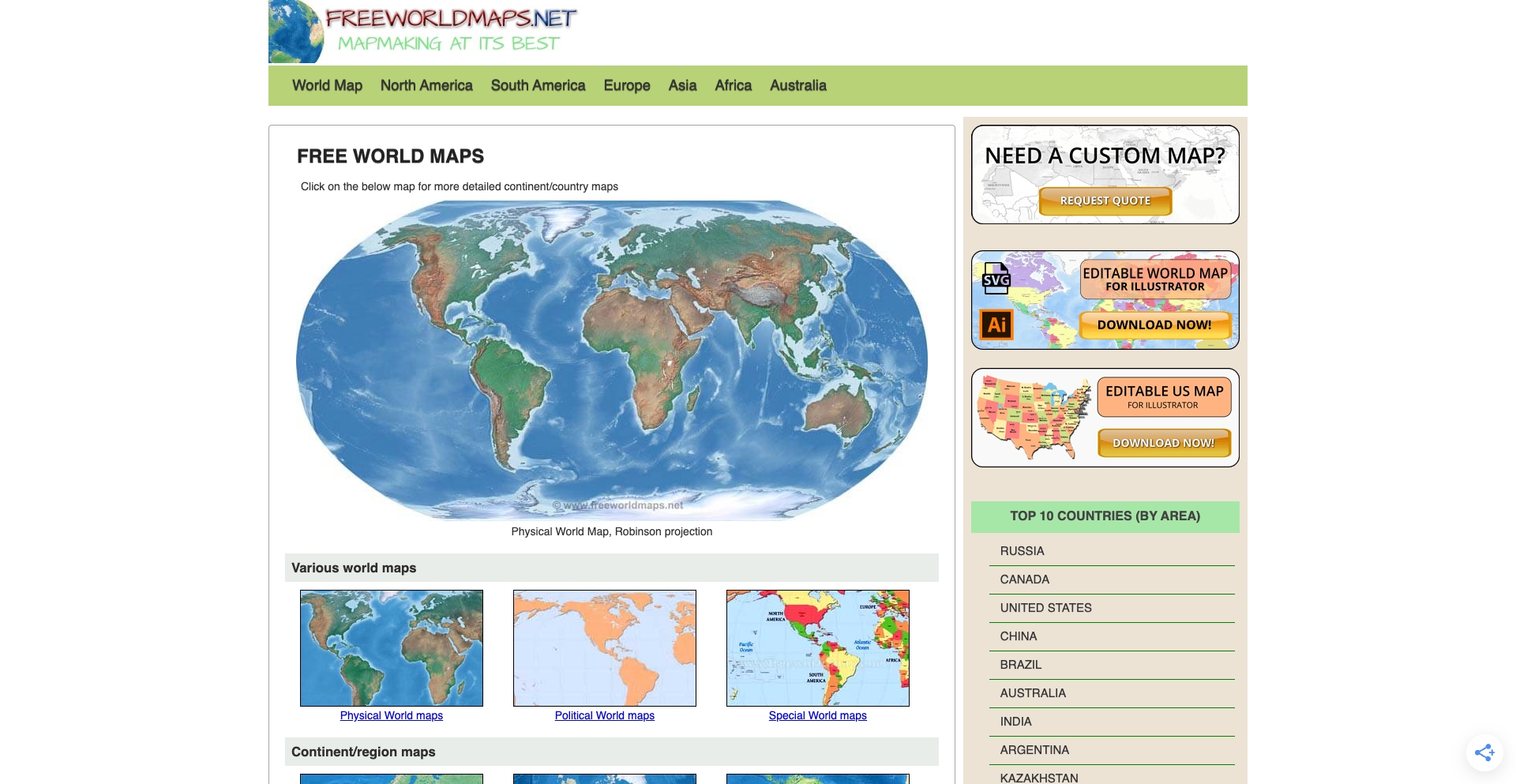Open the Political World maps link
This screenshot has height=784, width=1516.
tap(604, 715)
